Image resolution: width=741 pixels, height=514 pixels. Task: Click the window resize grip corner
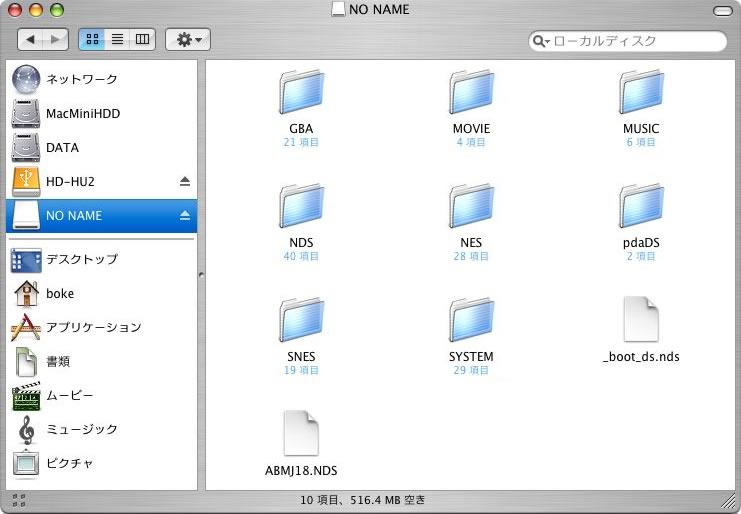pos(728,501)
